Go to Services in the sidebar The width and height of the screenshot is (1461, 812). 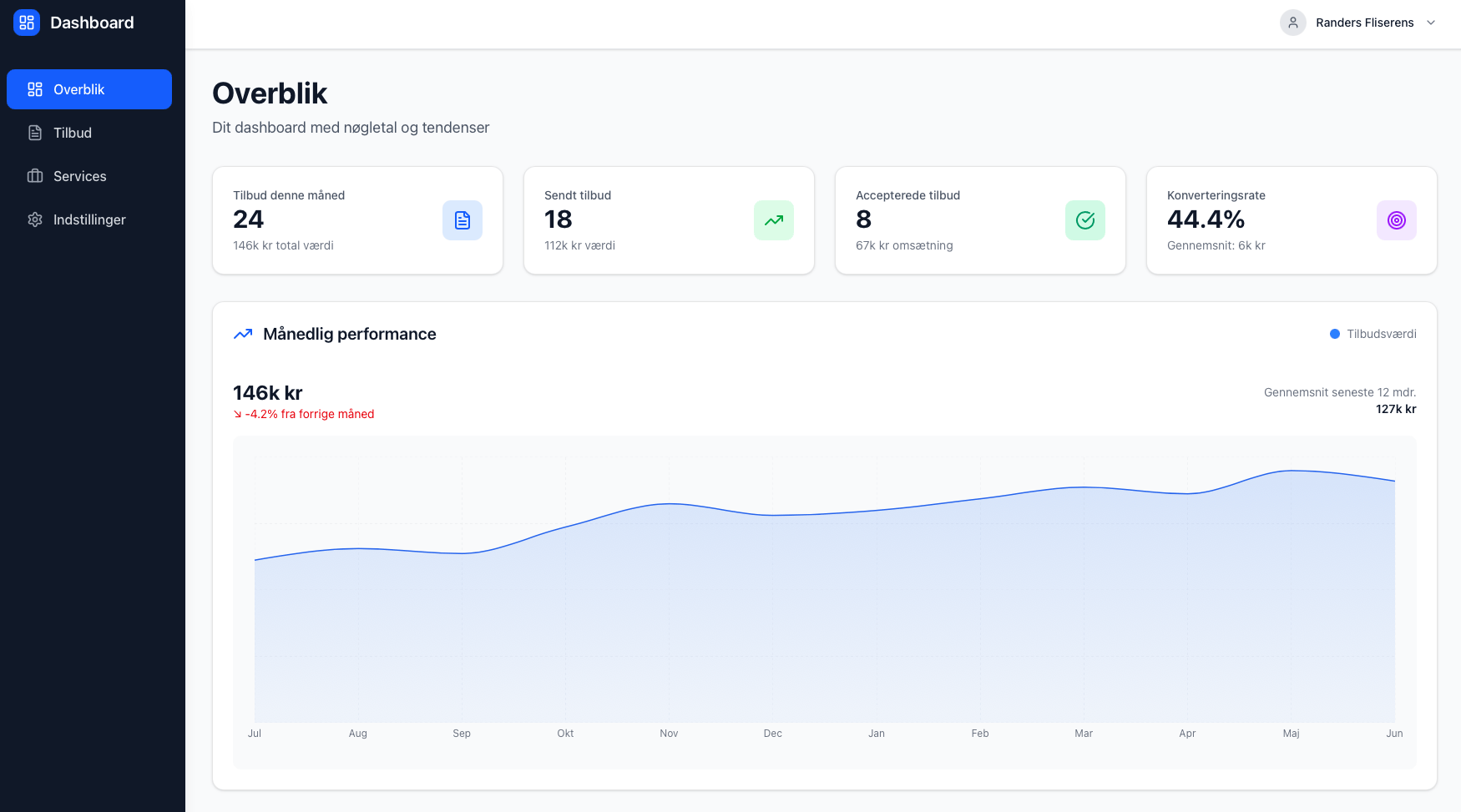pyautogui.click(x=79, y=176)
